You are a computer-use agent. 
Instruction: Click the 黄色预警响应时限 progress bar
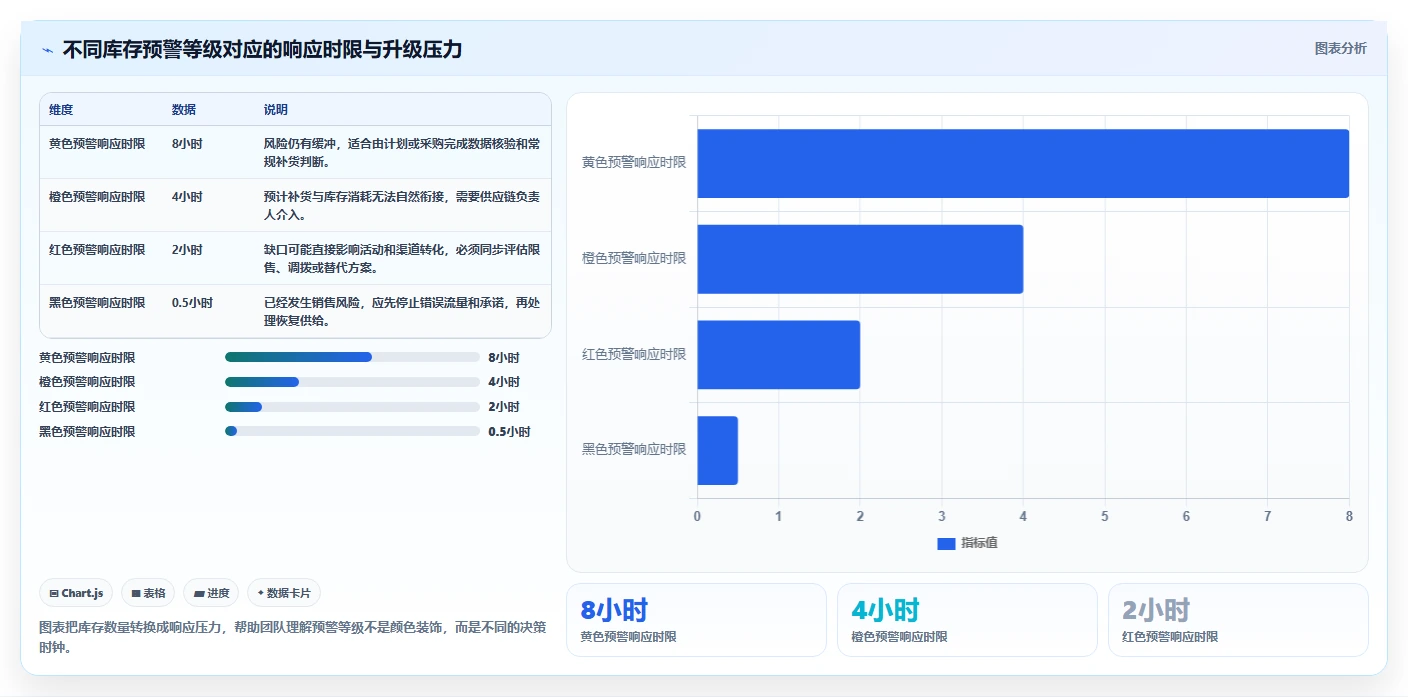(x=352, y=357)
